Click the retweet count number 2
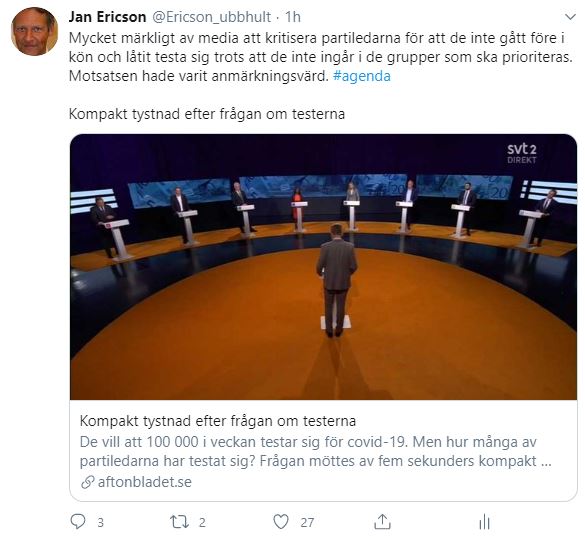The height and width of the screenshot is (538, 585). coord(202,523)
